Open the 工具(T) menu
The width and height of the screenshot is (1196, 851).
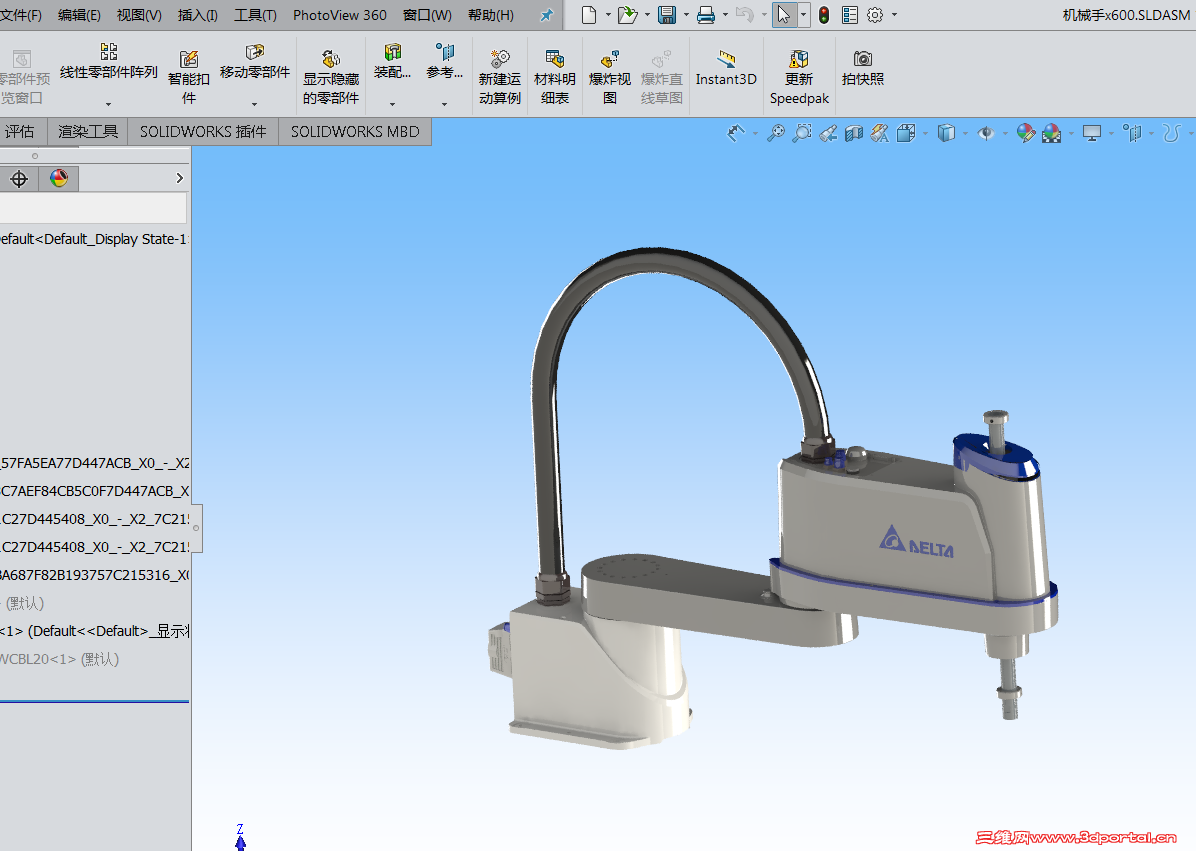click(256, 15)
